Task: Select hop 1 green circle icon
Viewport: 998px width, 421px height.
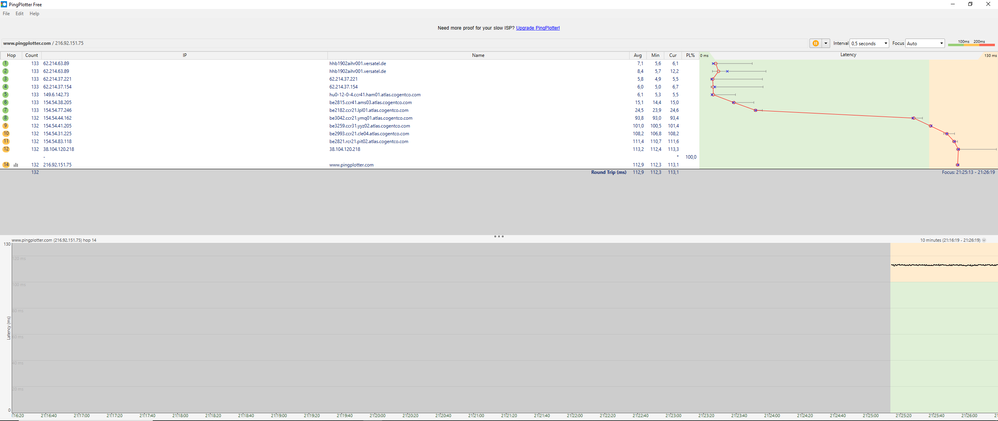Action: pyautogui.click(x=6, y=64)
